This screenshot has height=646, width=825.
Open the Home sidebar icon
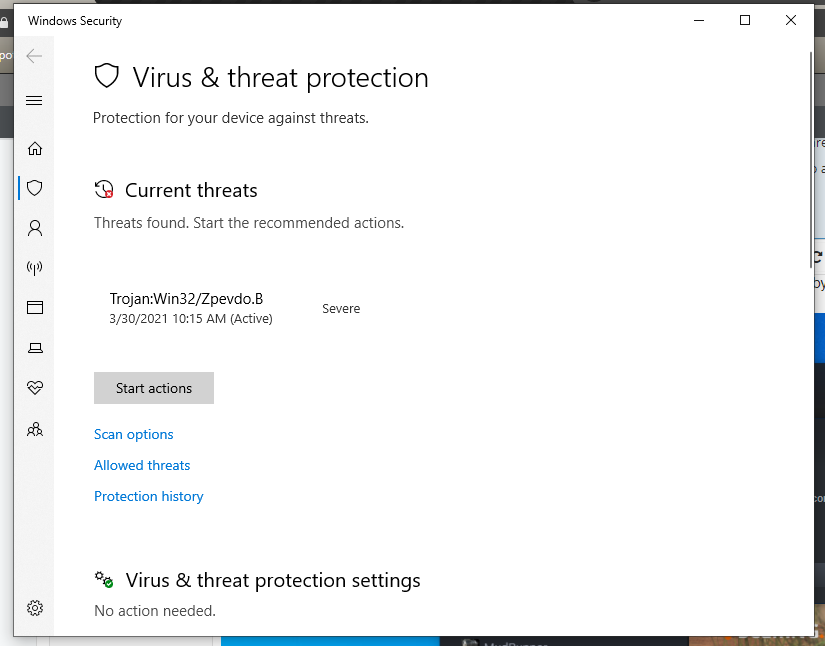pos(35,149)
